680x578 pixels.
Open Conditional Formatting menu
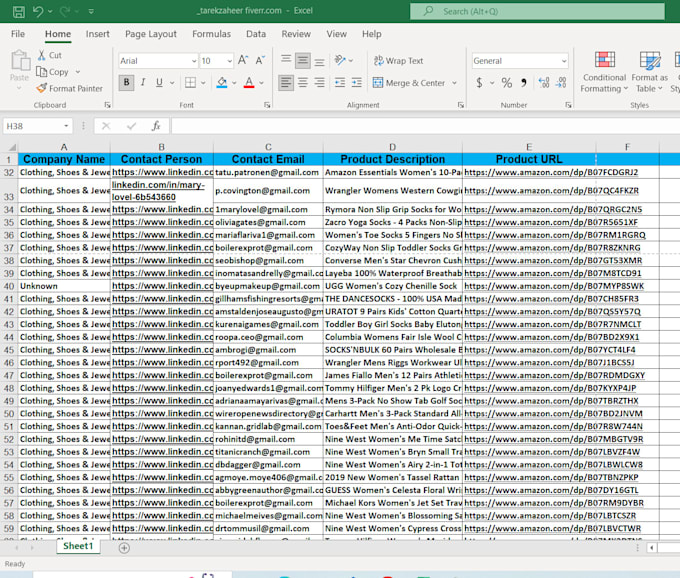[x=604, y=72]
